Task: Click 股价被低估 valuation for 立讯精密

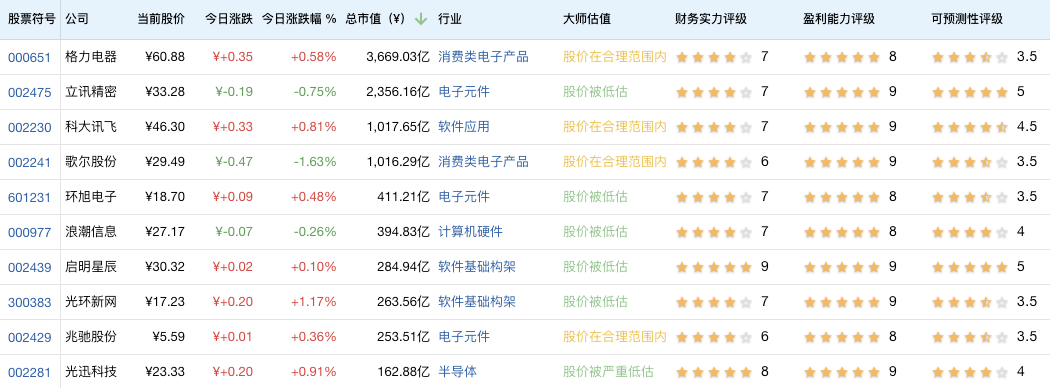Action: pyautogui.click(x=595, y=92)
